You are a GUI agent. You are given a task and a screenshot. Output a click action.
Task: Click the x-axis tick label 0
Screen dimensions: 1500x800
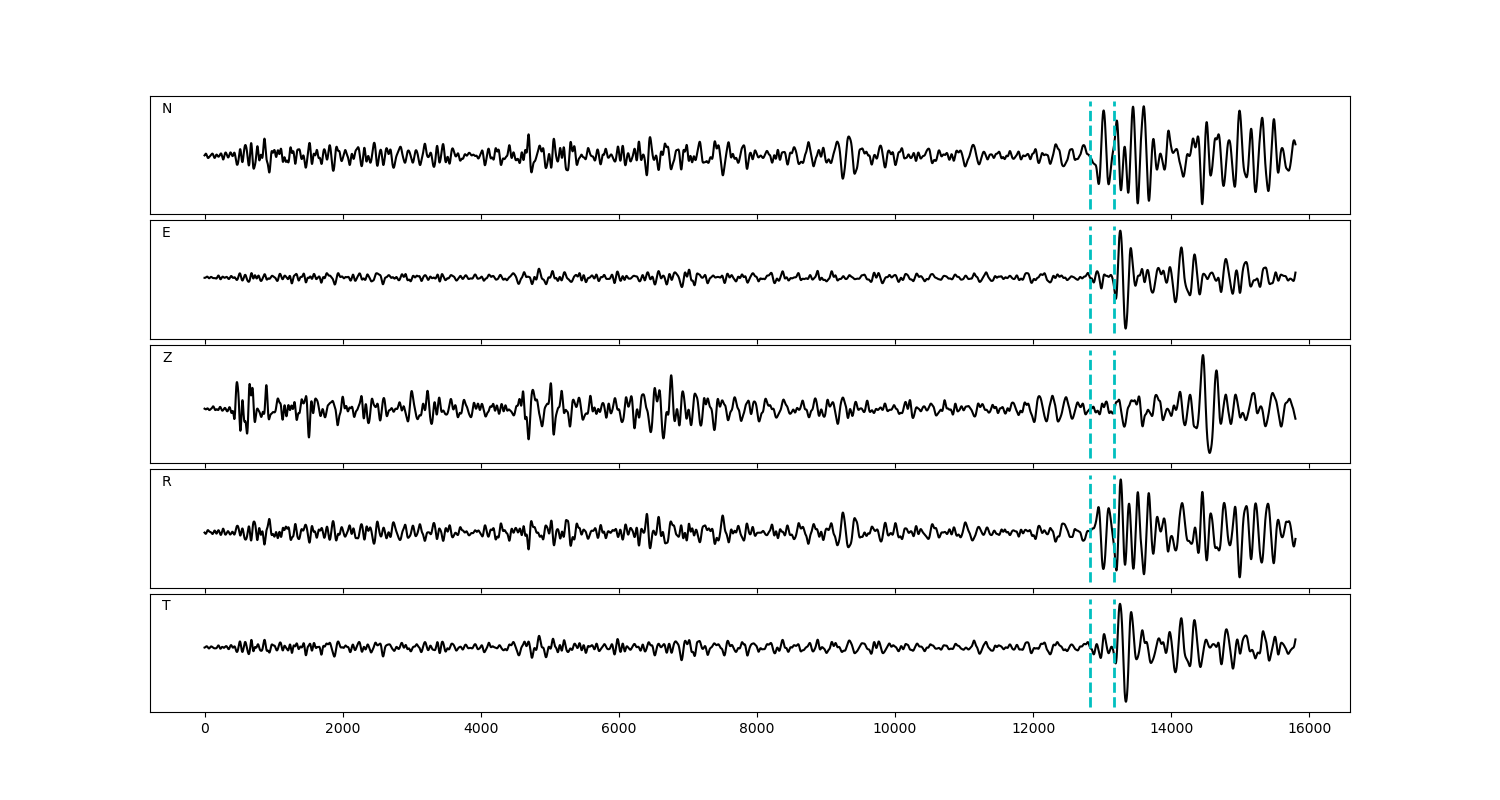[x=205, y=729]
